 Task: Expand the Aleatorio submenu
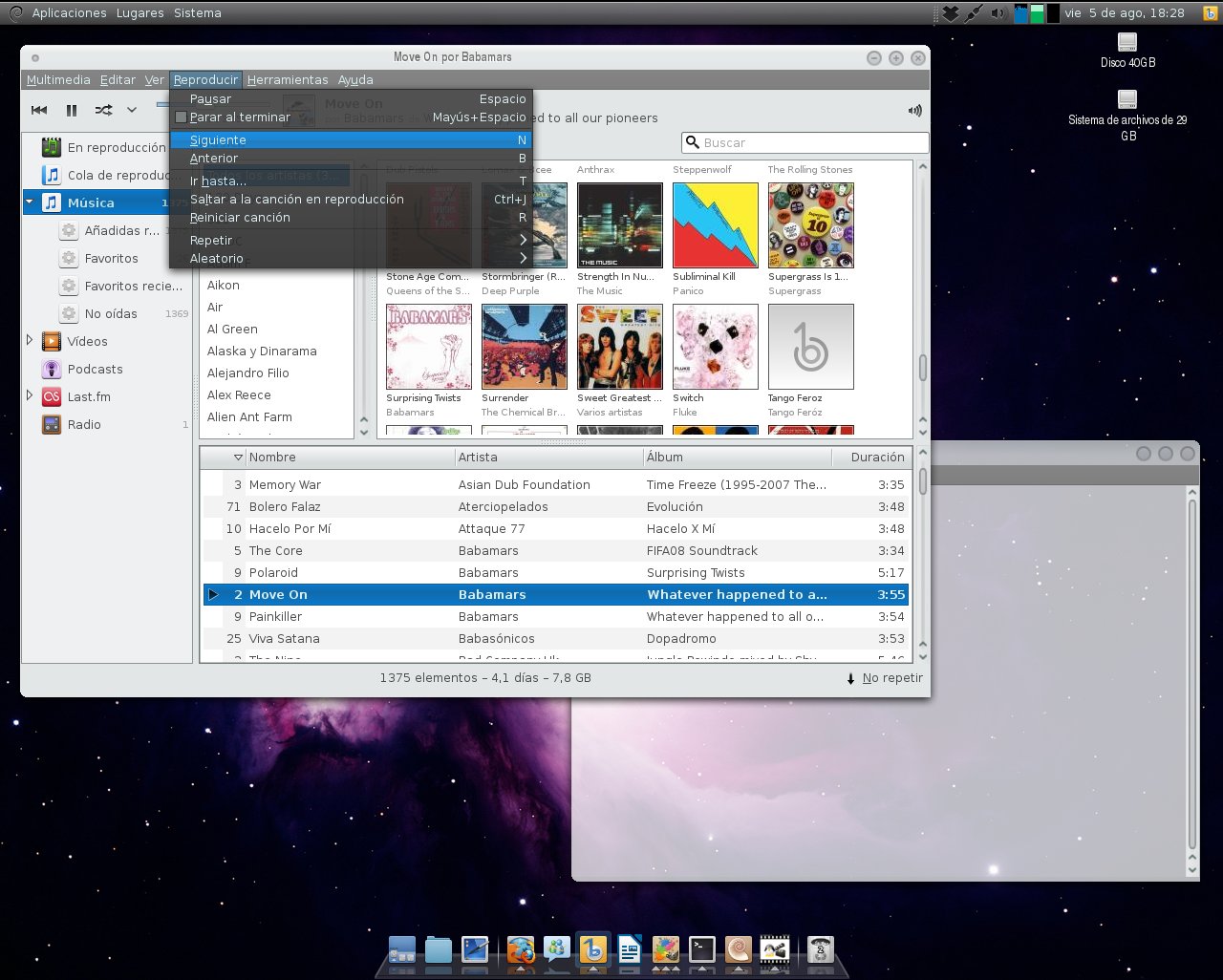tap(351, 258)
